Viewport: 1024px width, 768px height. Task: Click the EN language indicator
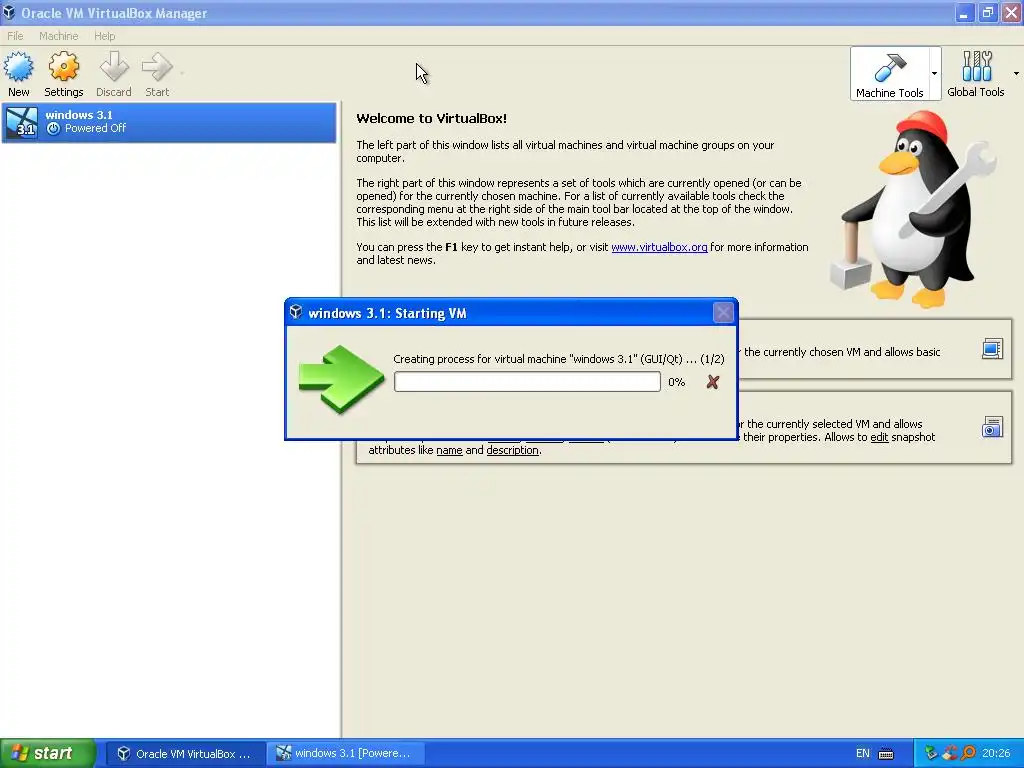tap(863, 754)
